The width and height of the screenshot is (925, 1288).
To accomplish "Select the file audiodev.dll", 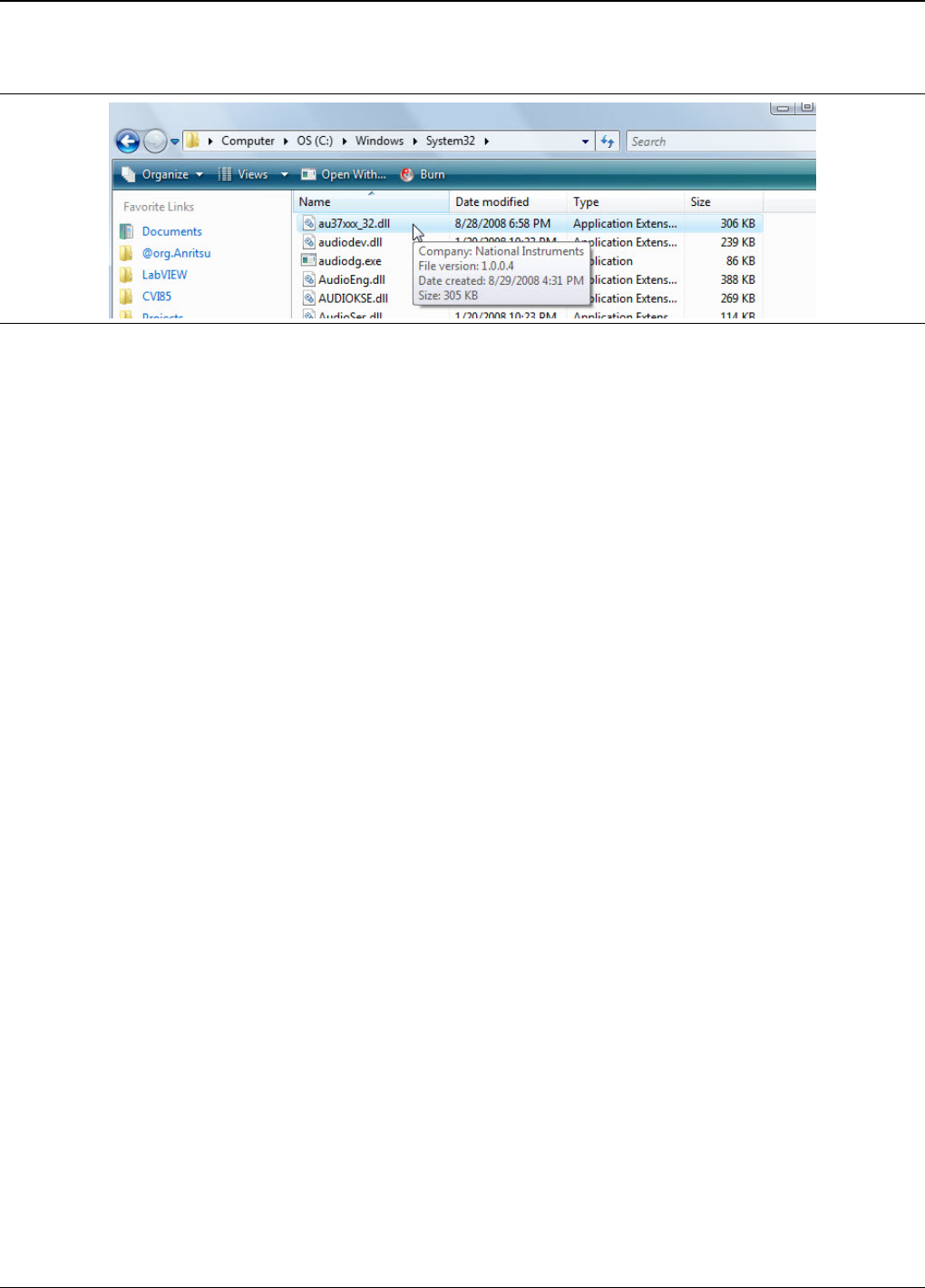I will [350, 242].
